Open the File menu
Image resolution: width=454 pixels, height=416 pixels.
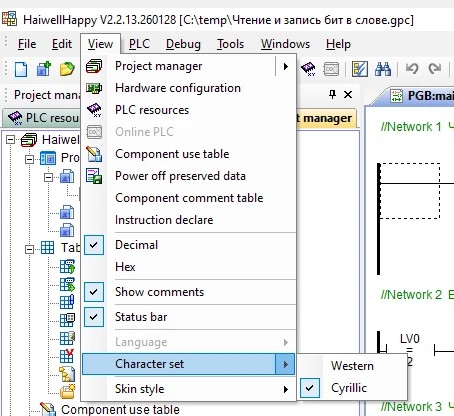coord(27,44)
